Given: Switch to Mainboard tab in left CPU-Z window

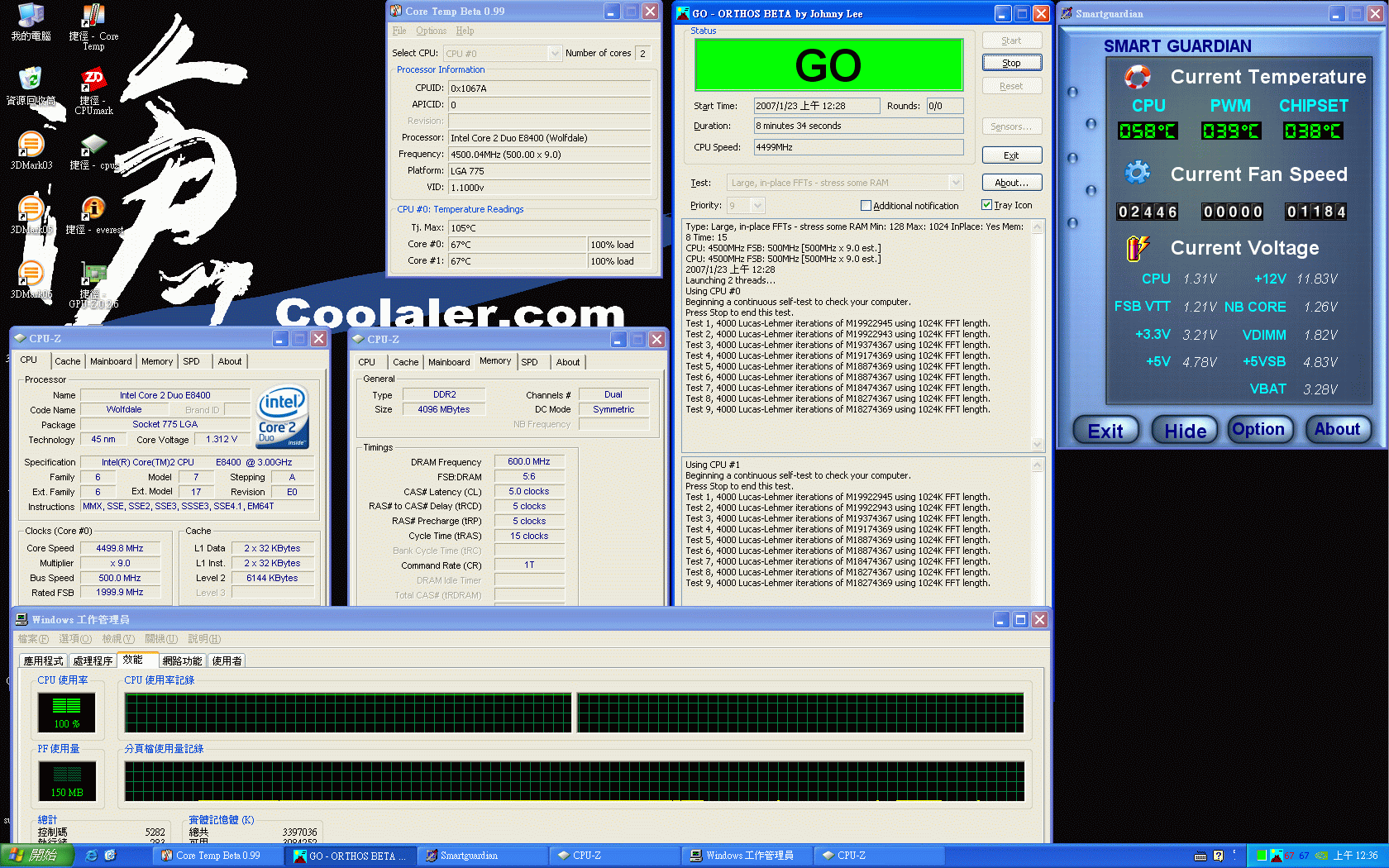Looking at the screenshot, I should 111,361.
